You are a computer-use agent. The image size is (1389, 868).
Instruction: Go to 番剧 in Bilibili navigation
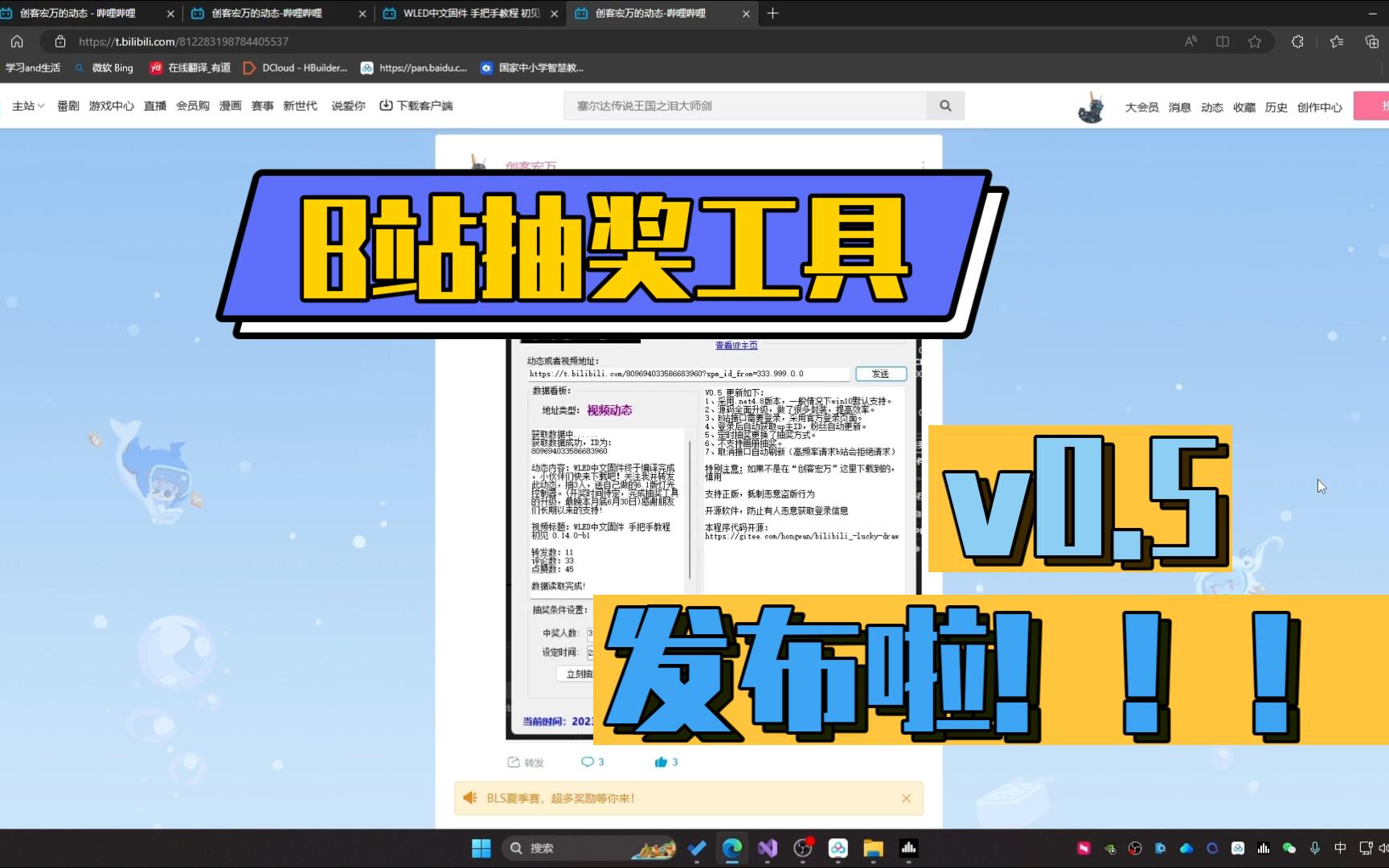coord(68,106)
